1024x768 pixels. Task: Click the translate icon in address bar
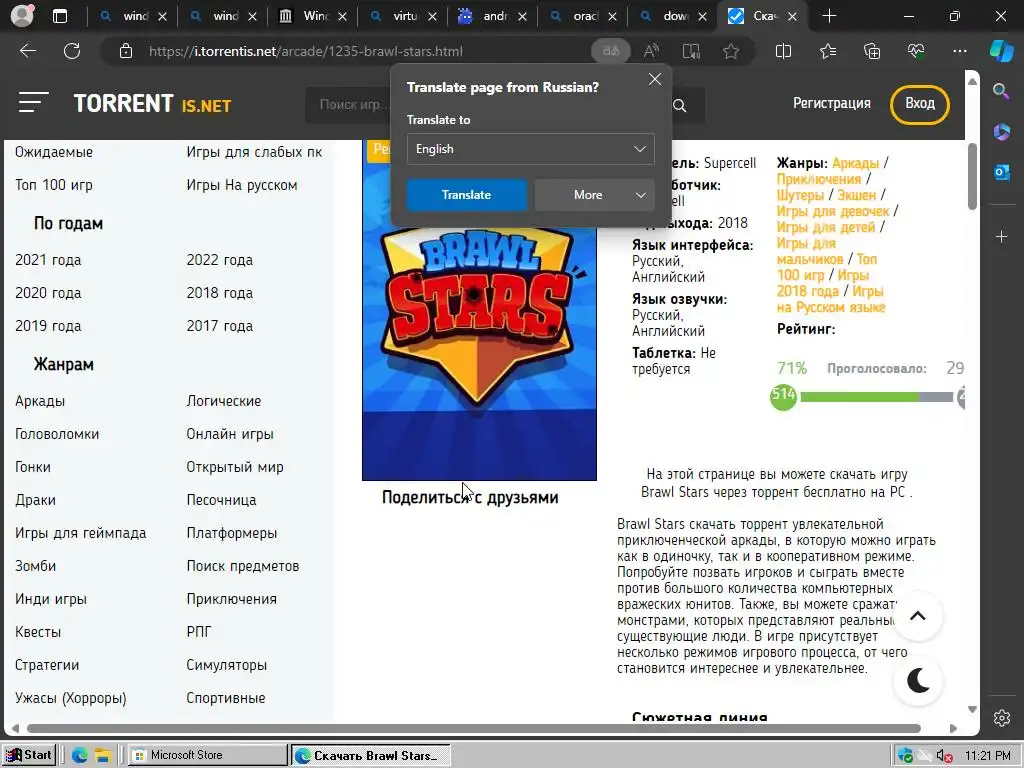[x=611, y=51]
